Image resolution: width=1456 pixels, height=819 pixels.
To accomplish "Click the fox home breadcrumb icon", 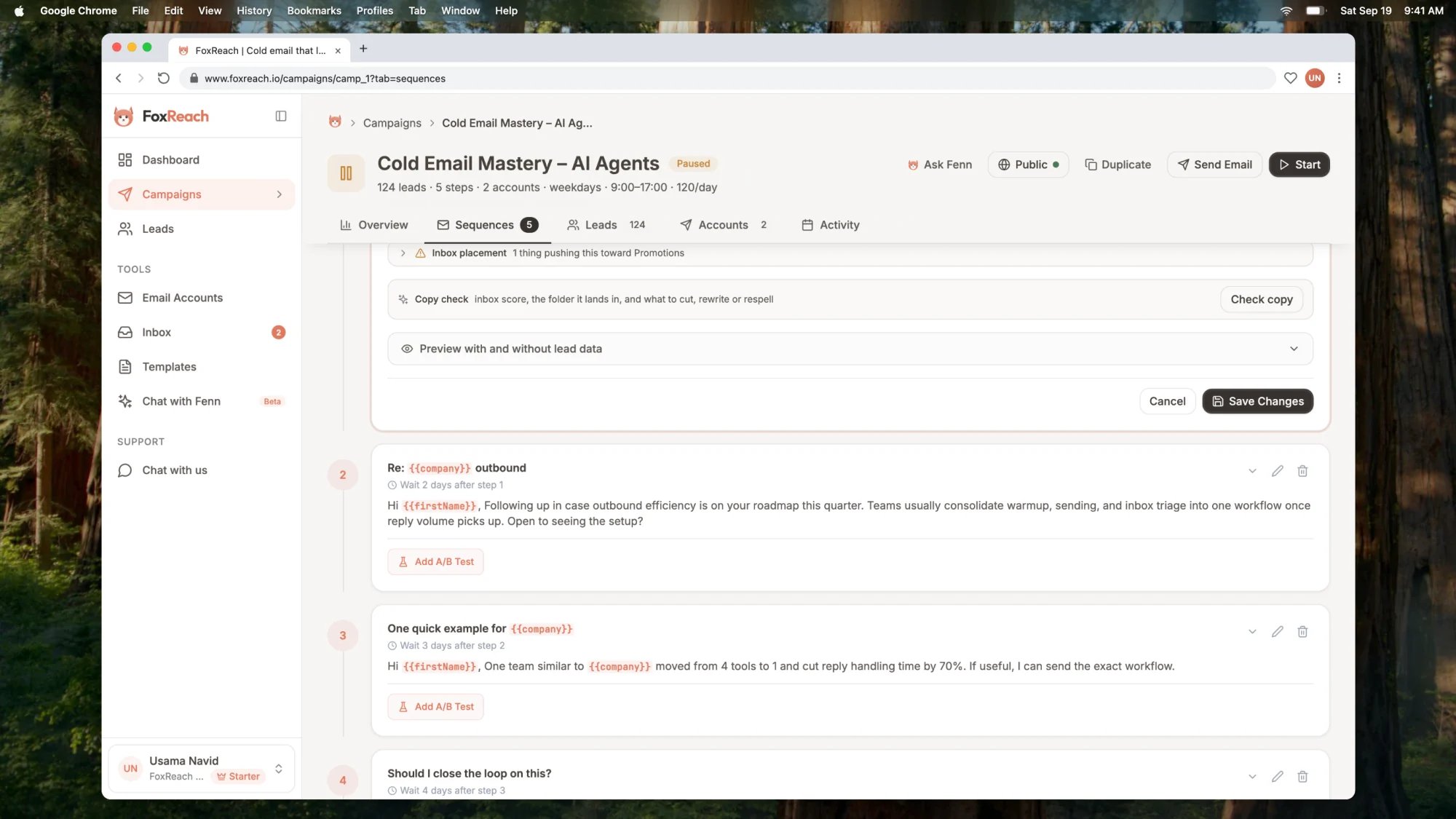I will (x=335, y=122).
